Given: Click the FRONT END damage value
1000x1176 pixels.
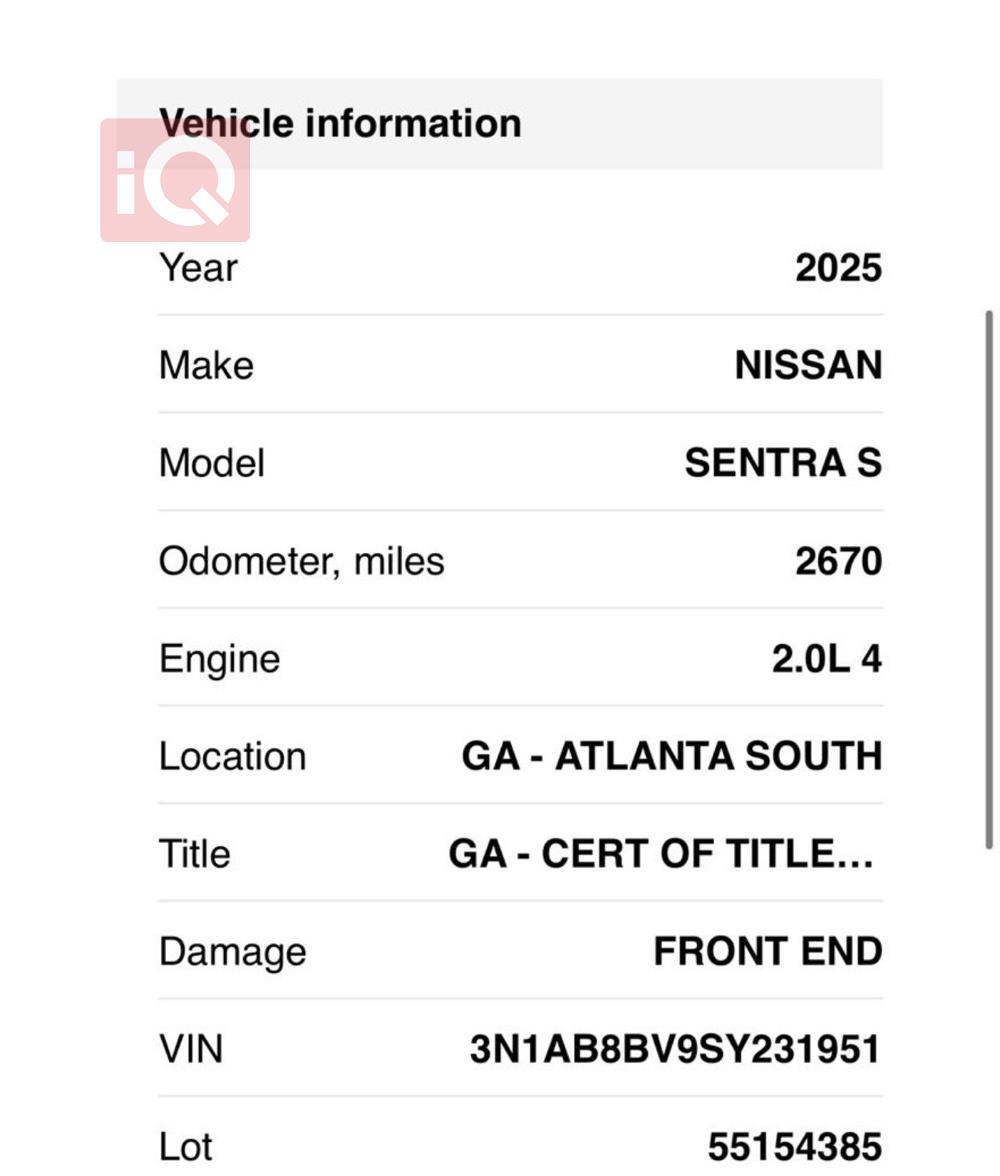Looking at the screenshot, I should point(767,951).
